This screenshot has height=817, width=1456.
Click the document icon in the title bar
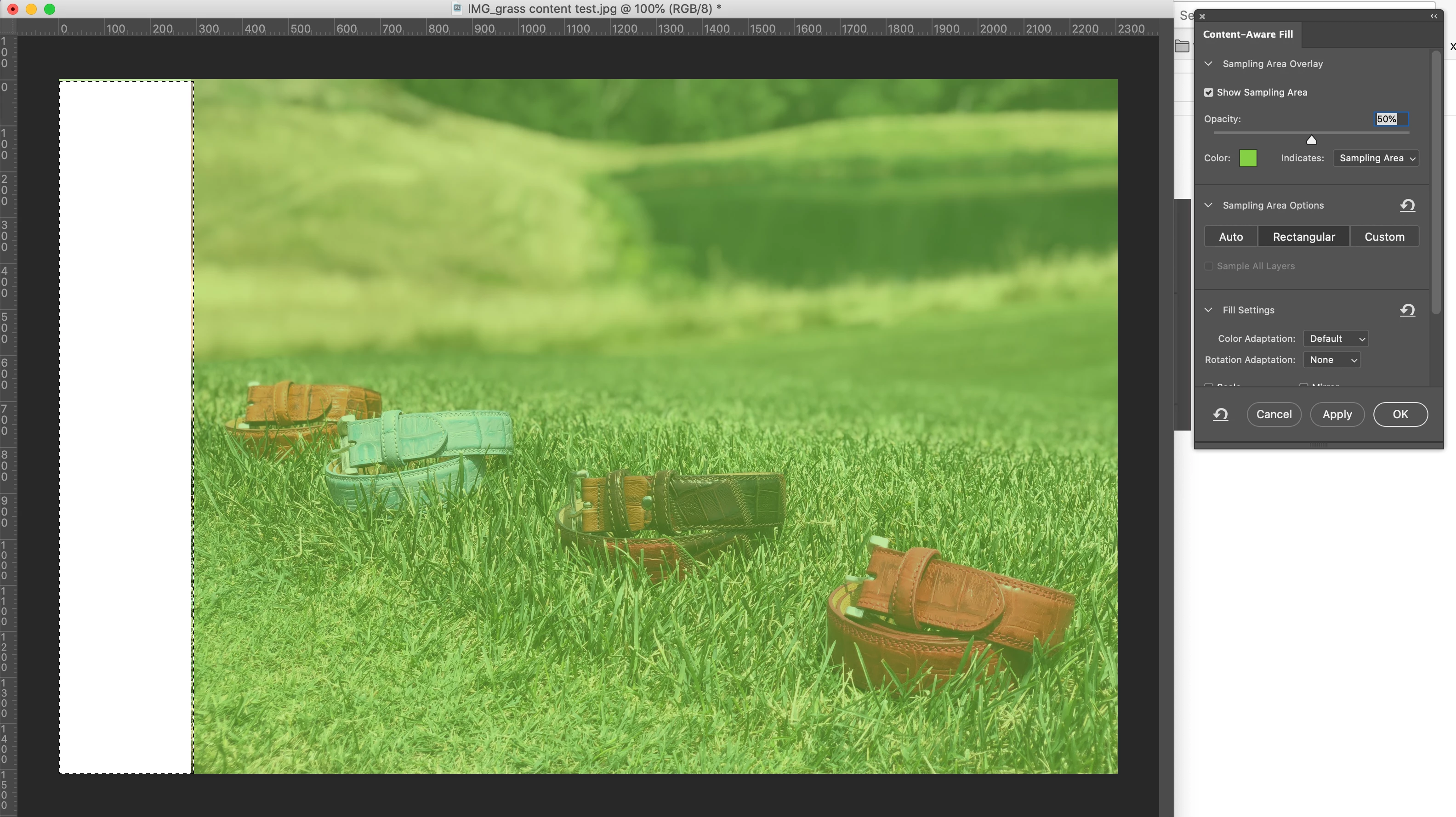[x=457, y=8]
